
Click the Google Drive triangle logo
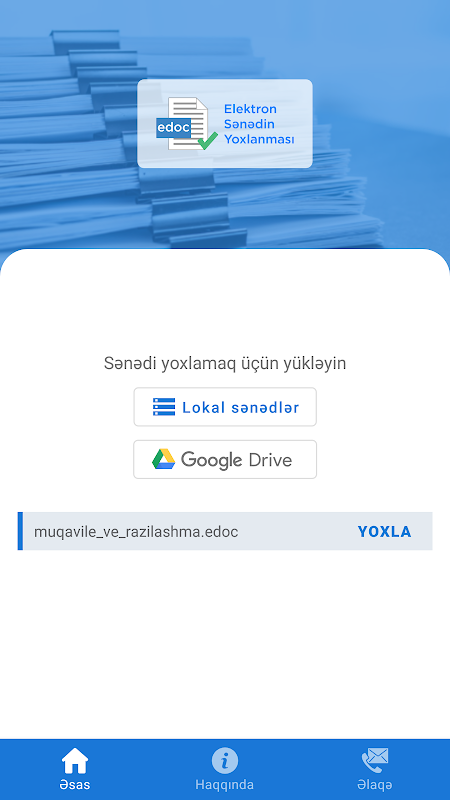point(163,459)
